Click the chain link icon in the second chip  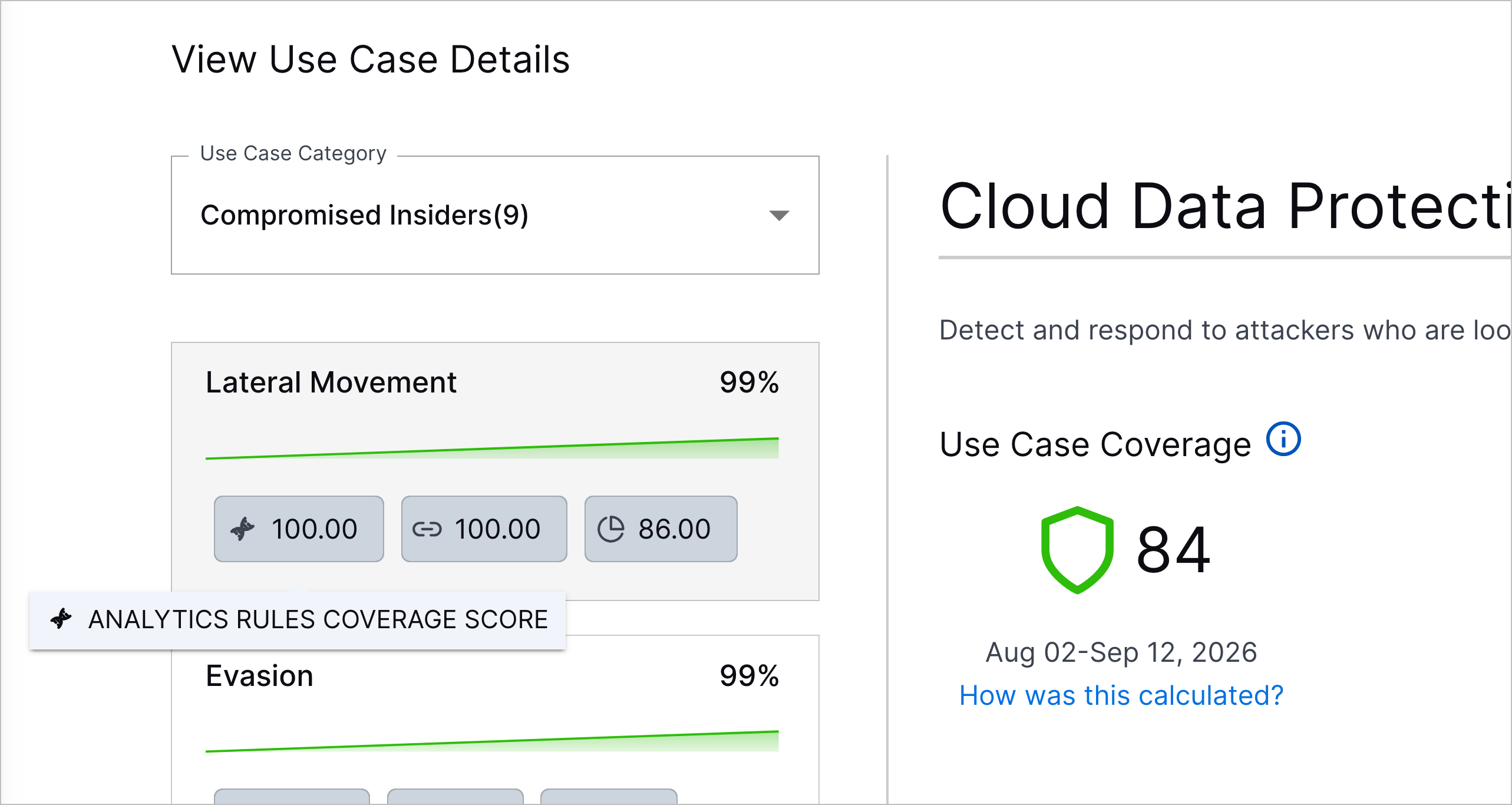(427, 529)
